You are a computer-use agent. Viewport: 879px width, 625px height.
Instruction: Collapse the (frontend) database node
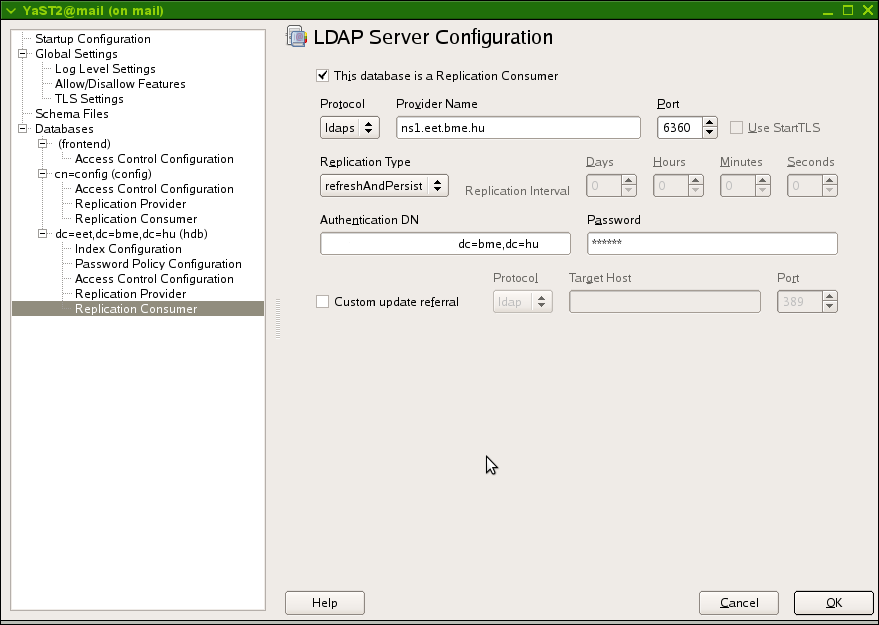(43, 143)
